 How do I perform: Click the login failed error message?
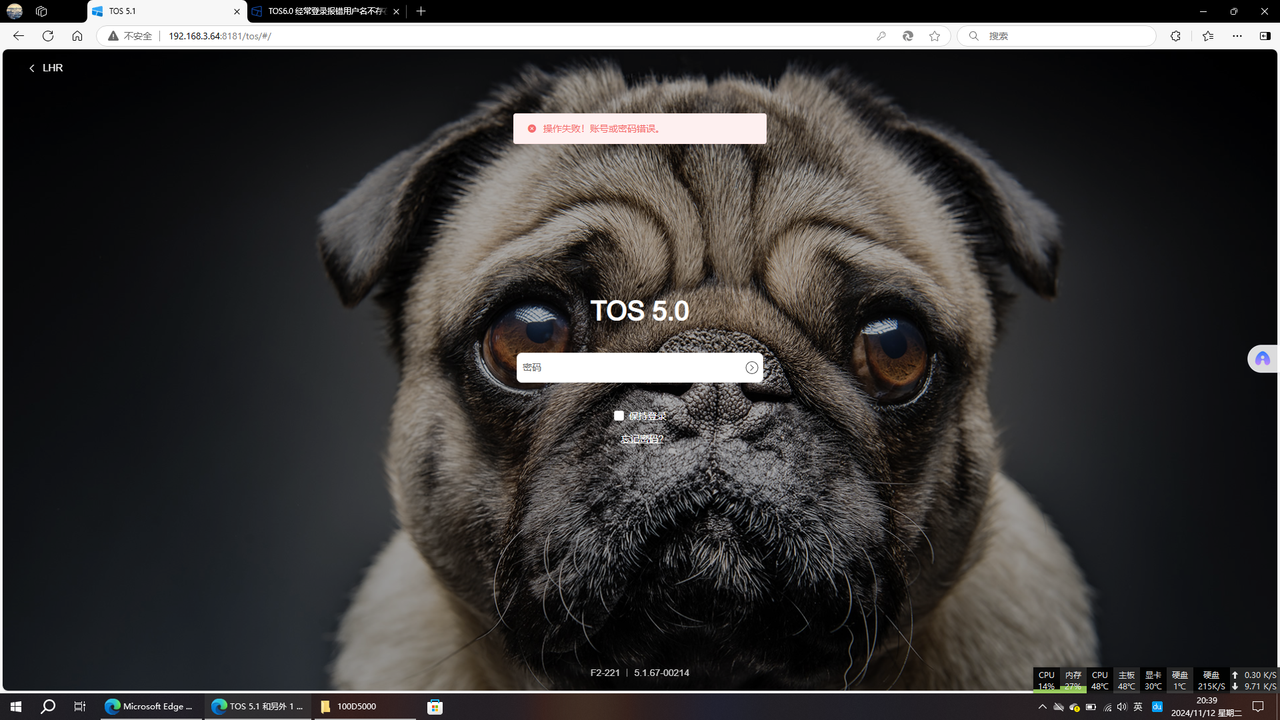point(640,128)
